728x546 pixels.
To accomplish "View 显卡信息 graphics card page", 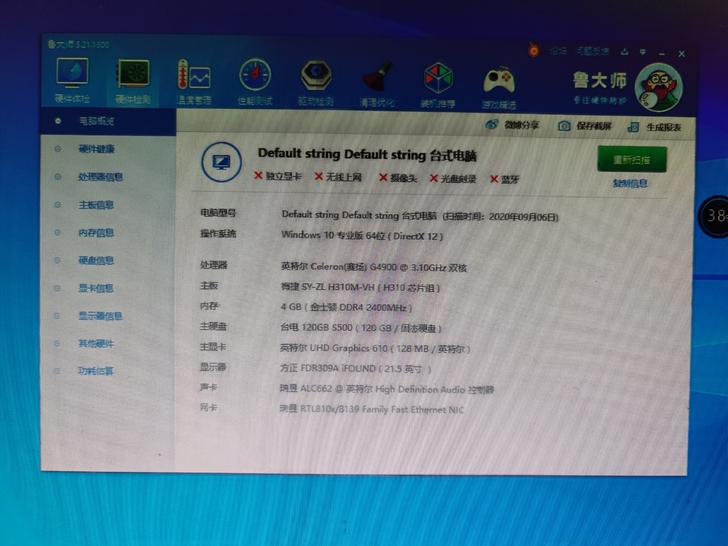I will point(96,288).
